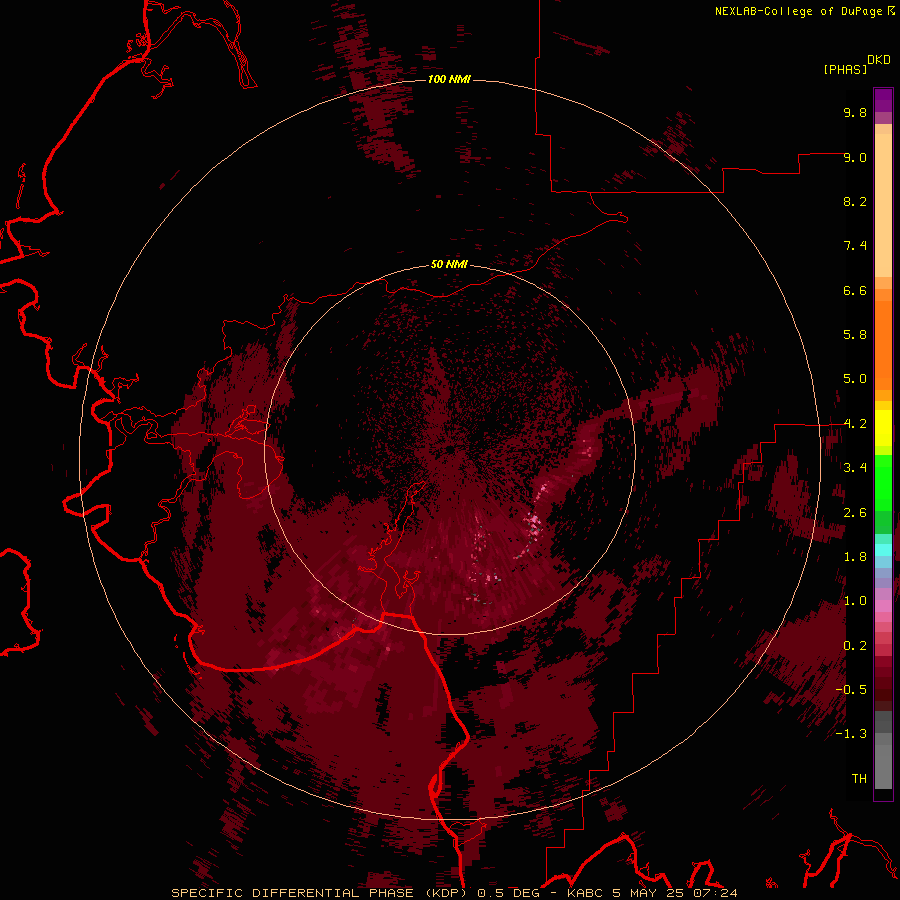Click the 6.6 value on the color scale
900x900 pixels.
pyautogui.click(x=855, y=290)
